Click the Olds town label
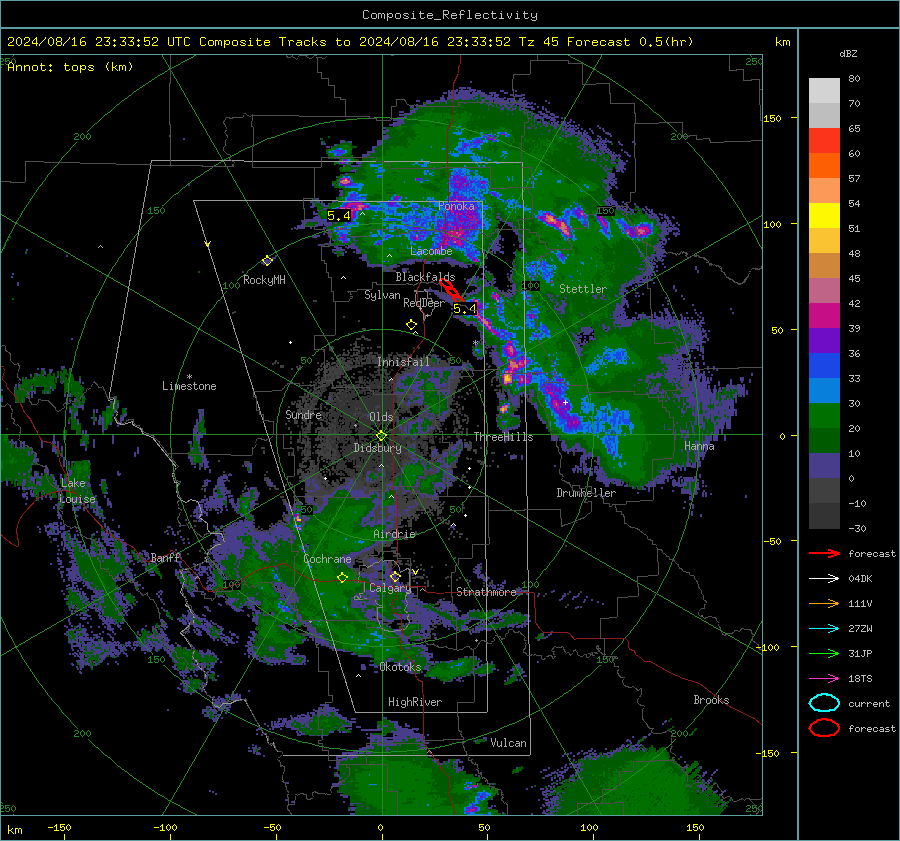Image resolution: width=900 pixels, height=841 pixels. click(x=381, y=417)
